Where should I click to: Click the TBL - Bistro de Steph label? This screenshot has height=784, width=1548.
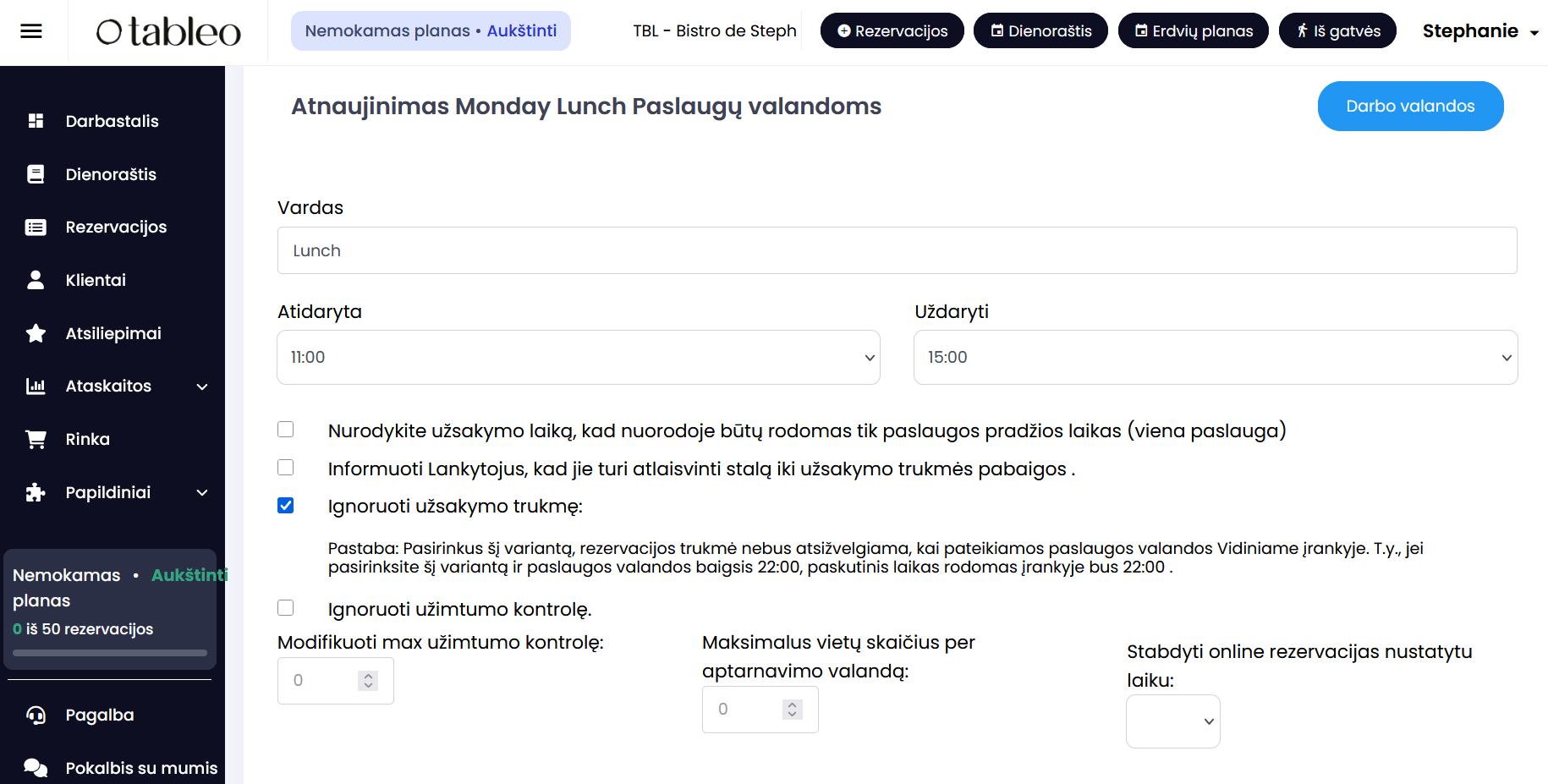pyautogui.click(x=715, y=30)
